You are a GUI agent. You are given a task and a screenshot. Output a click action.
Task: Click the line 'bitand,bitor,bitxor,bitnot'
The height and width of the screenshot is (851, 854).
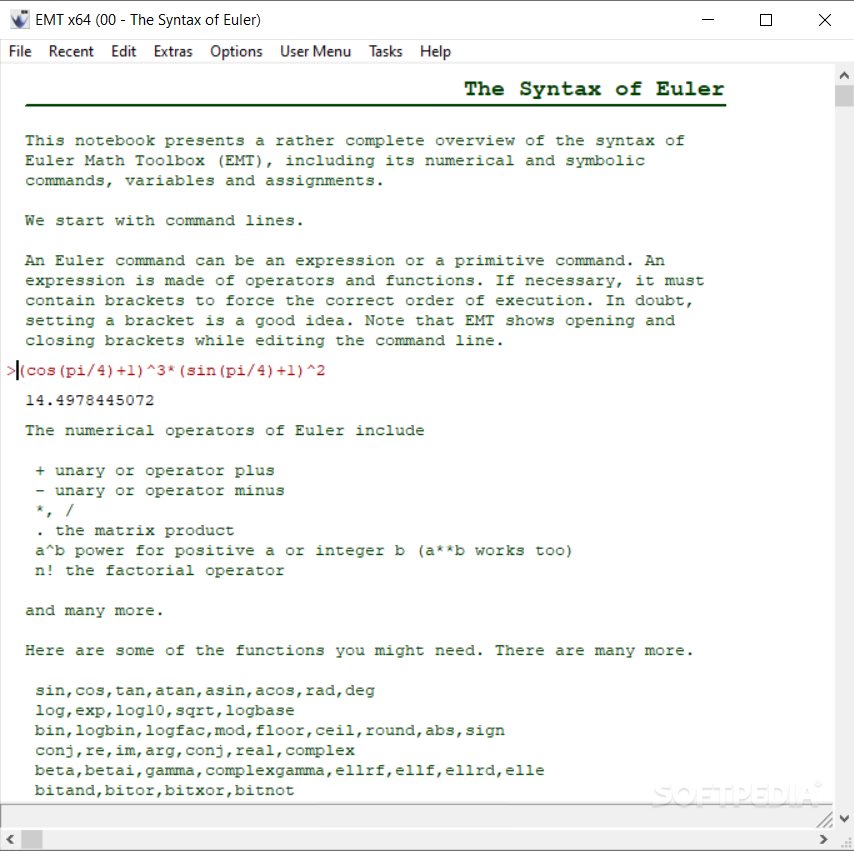point(164,791)
